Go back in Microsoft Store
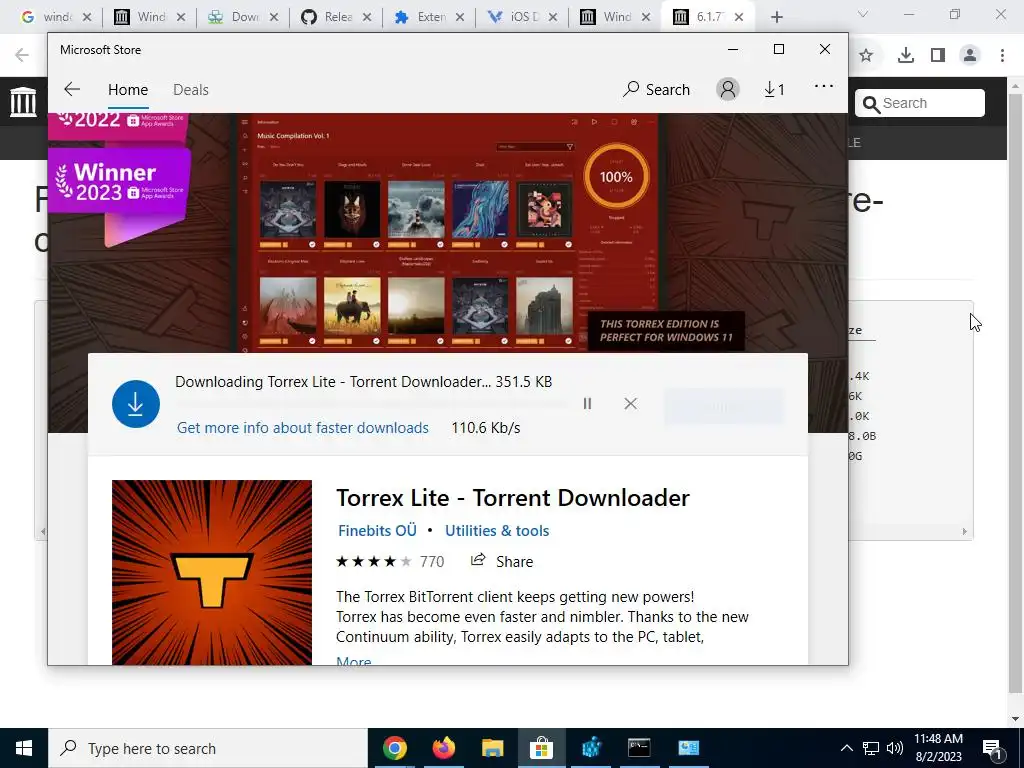This screenshot has width=1024, height=768. click(x=72, y=89)
